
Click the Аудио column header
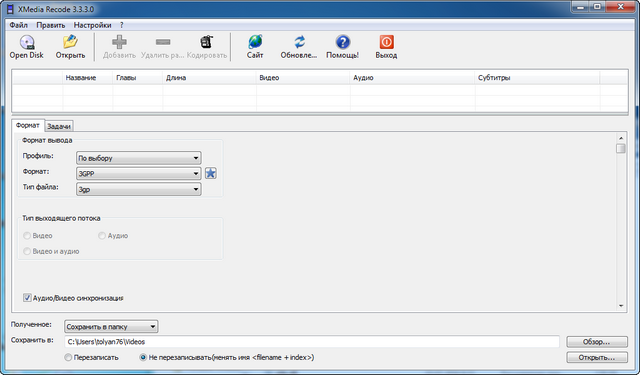point(413,78)
